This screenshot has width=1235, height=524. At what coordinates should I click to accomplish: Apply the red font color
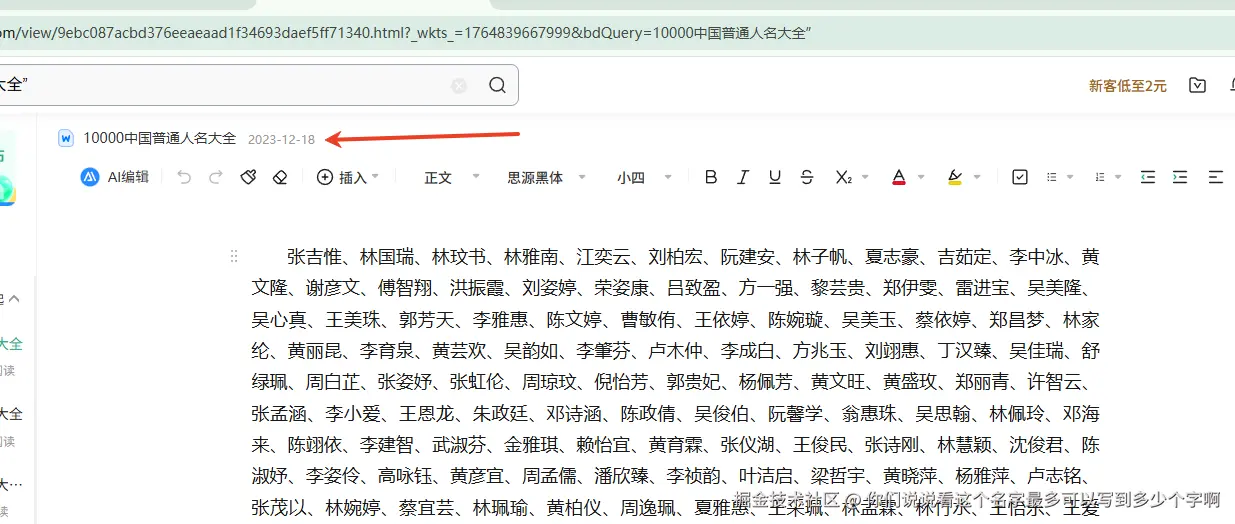[898, 177]
